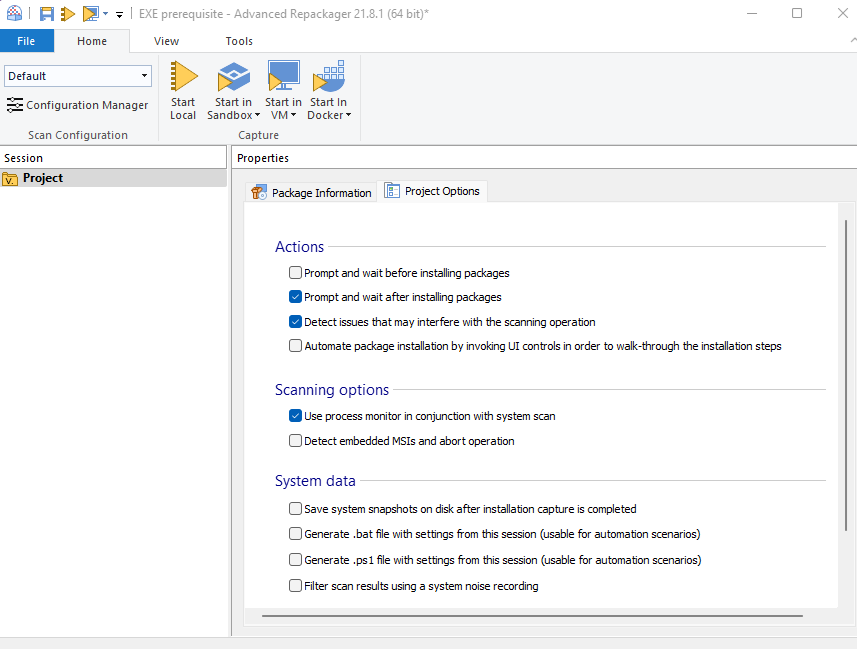Click quick access Start in VM icon
Screen dimensions: 857x649
tap(90, 13)
